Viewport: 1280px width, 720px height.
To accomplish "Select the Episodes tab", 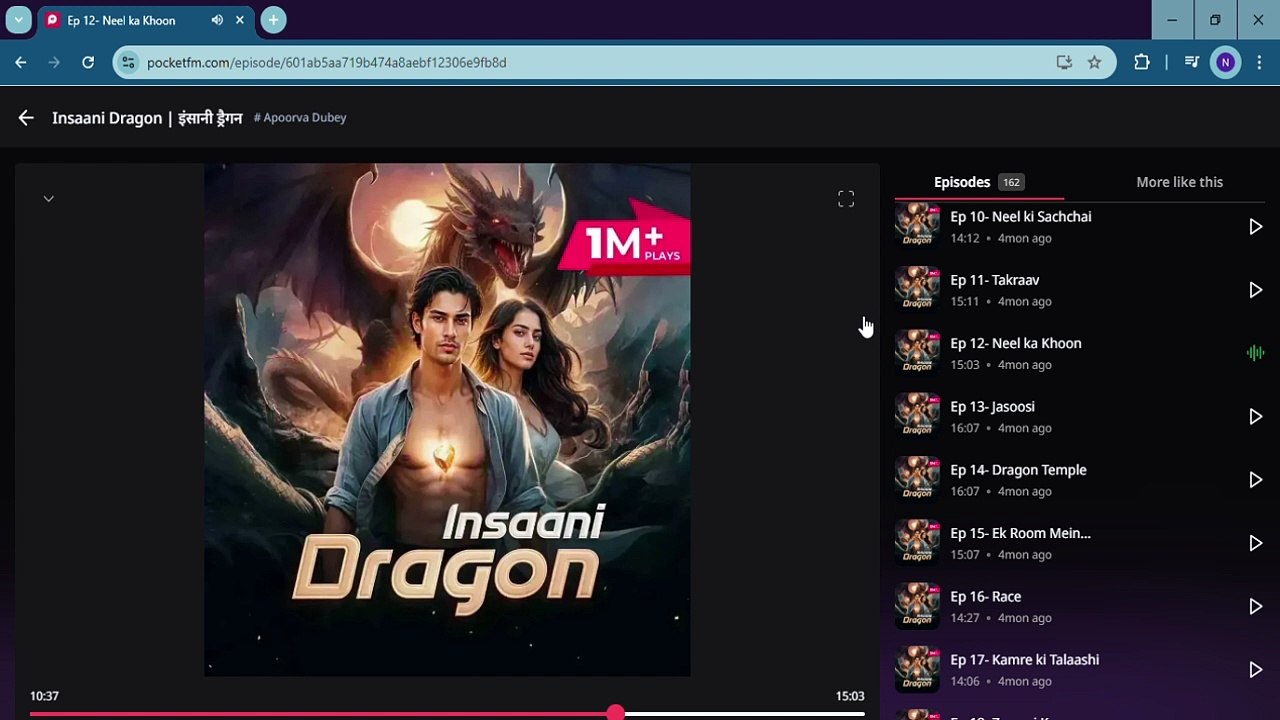I will coord(962,182).
